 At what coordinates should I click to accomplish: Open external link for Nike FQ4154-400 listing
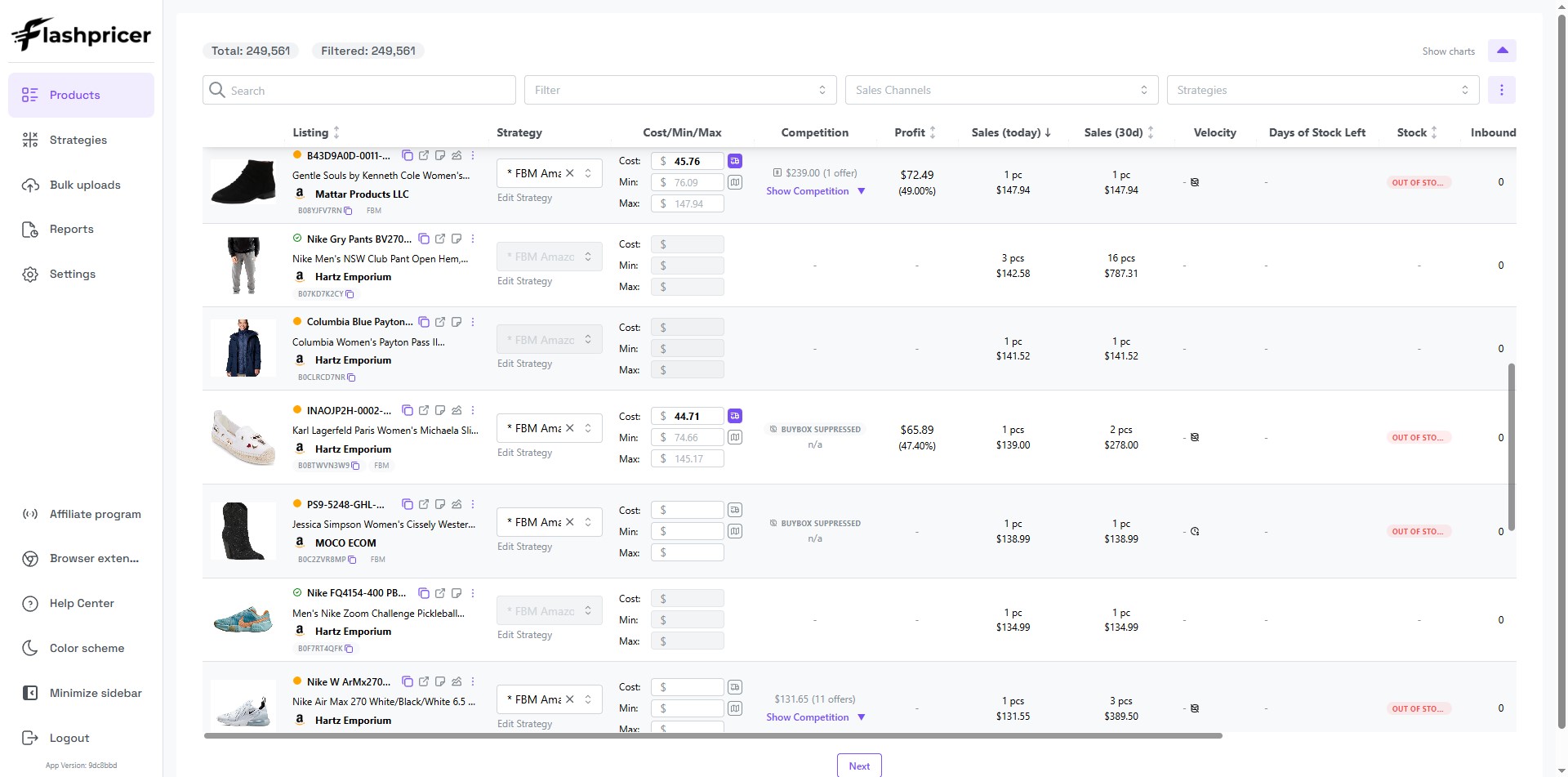[440, 593]
